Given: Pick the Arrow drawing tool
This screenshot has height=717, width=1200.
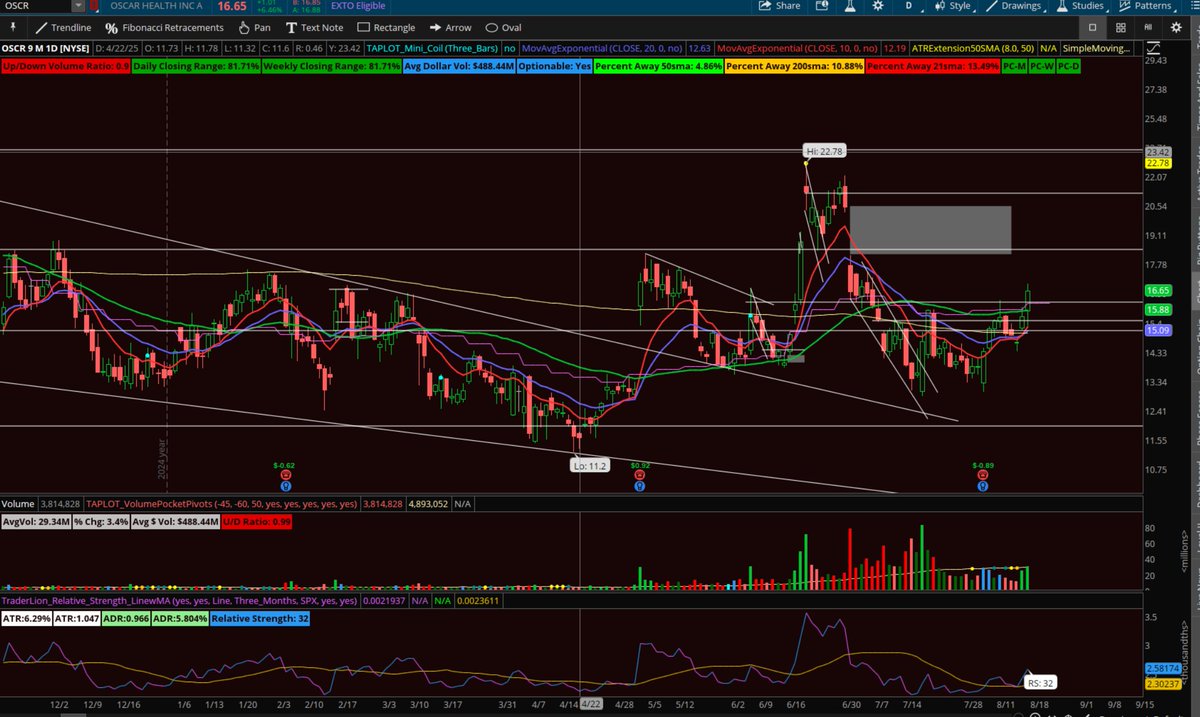Looking at the screenshot, I should tap(452, 27).
